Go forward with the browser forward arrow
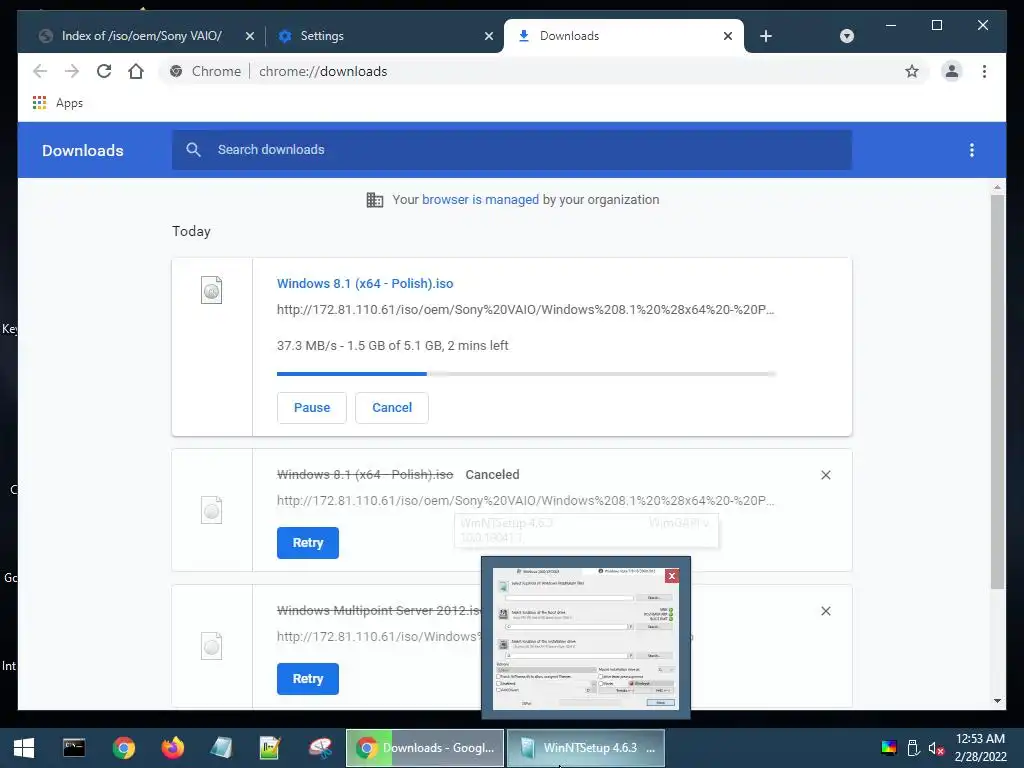 coord(72,71)
